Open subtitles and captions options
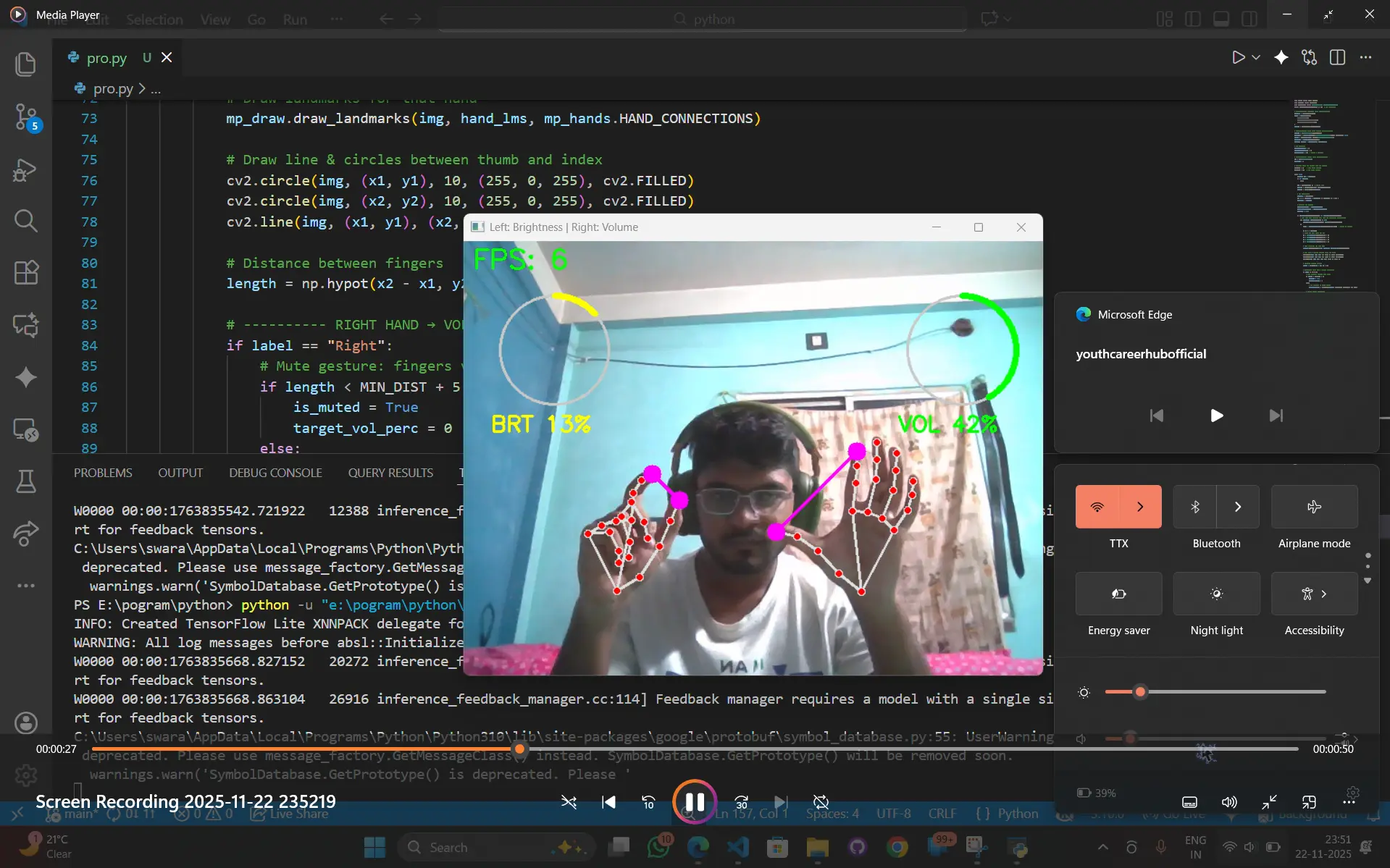1390x868 pixels. pyautogui.click(x=1189, y=801)
